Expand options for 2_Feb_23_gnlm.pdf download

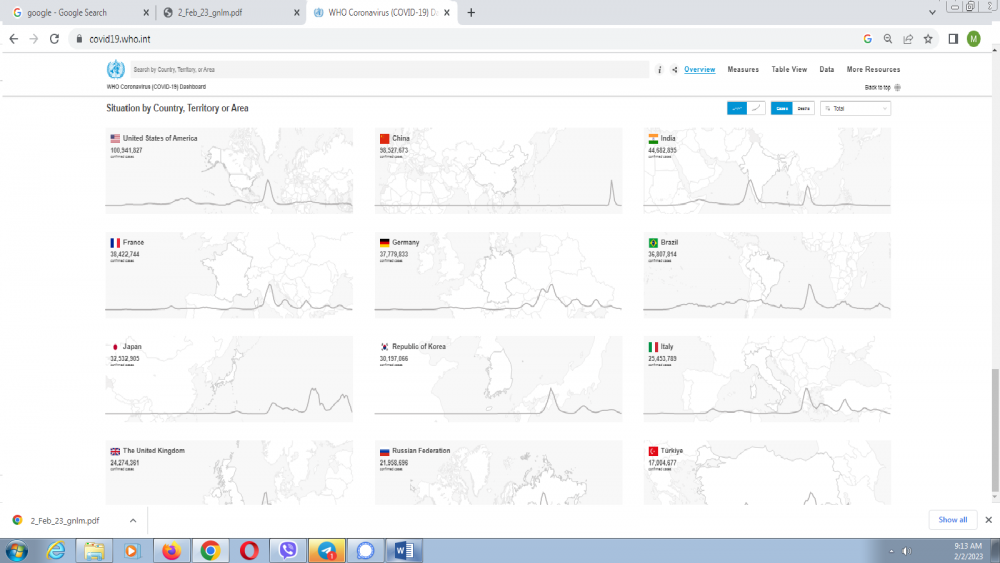133,520
